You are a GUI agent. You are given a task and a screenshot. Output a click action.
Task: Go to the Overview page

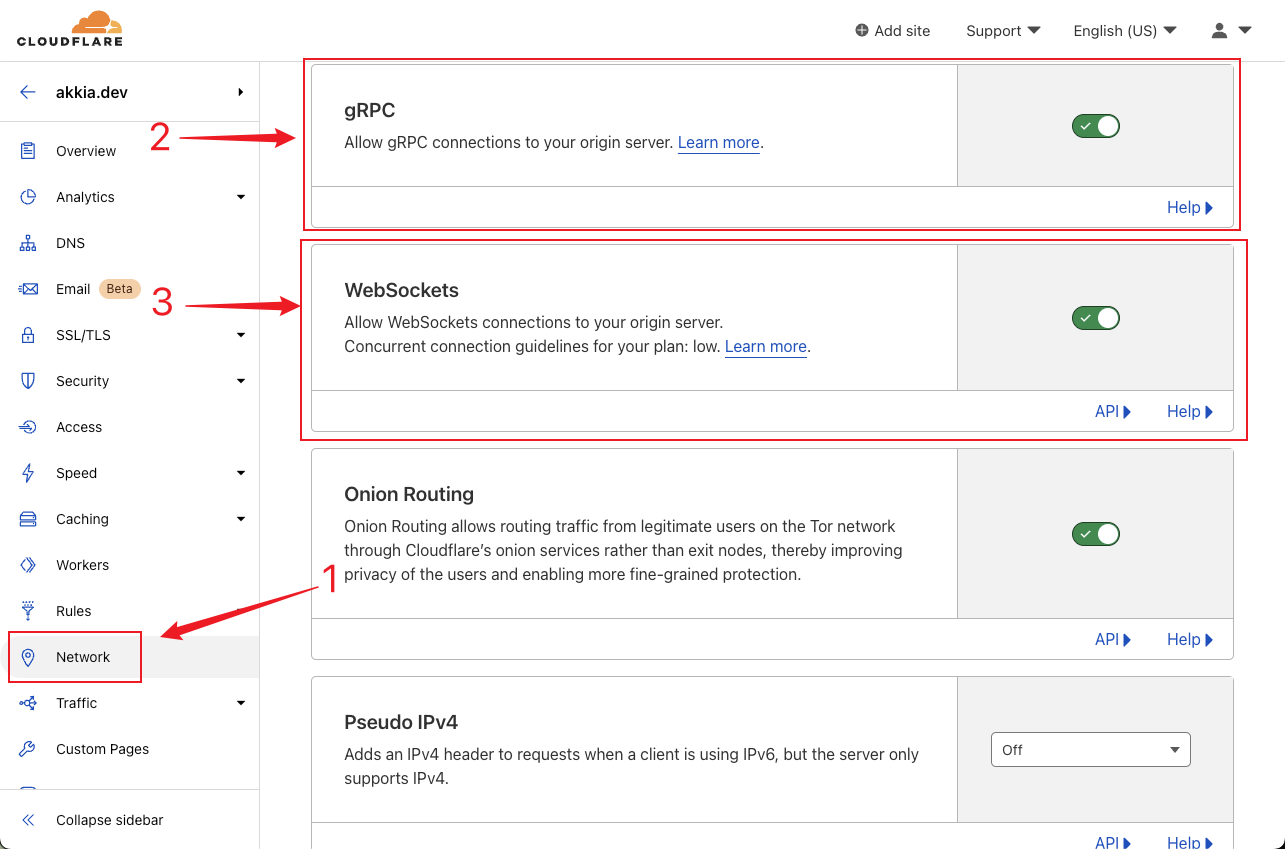pyautogui.click(x=86, y=151)
